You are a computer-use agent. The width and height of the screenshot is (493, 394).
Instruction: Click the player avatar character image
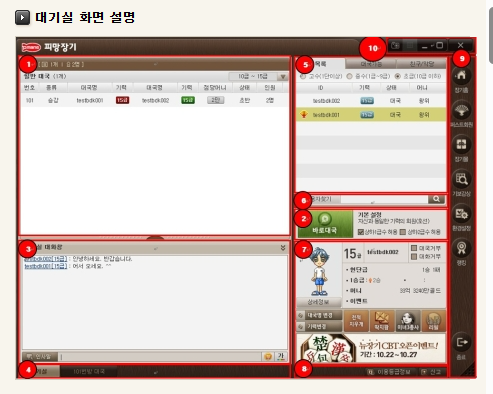pos(319,271)
